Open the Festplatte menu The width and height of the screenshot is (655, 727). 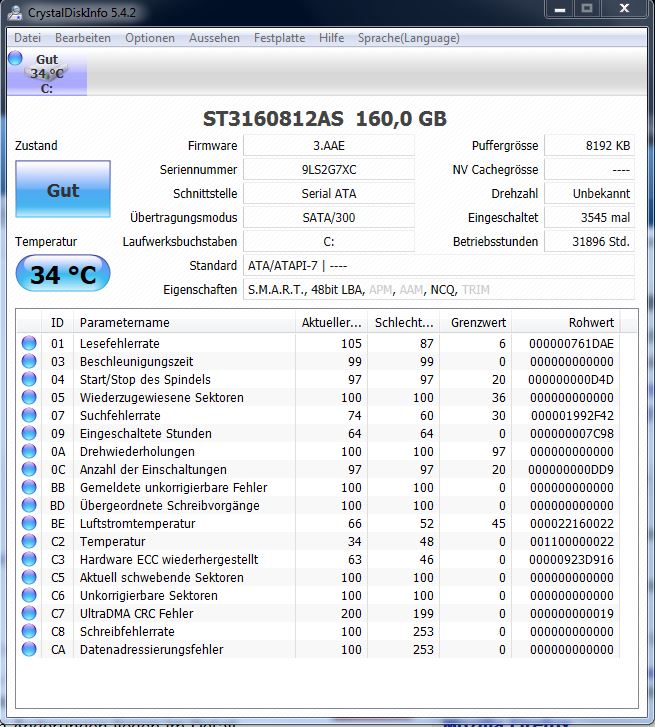point(280,38)
